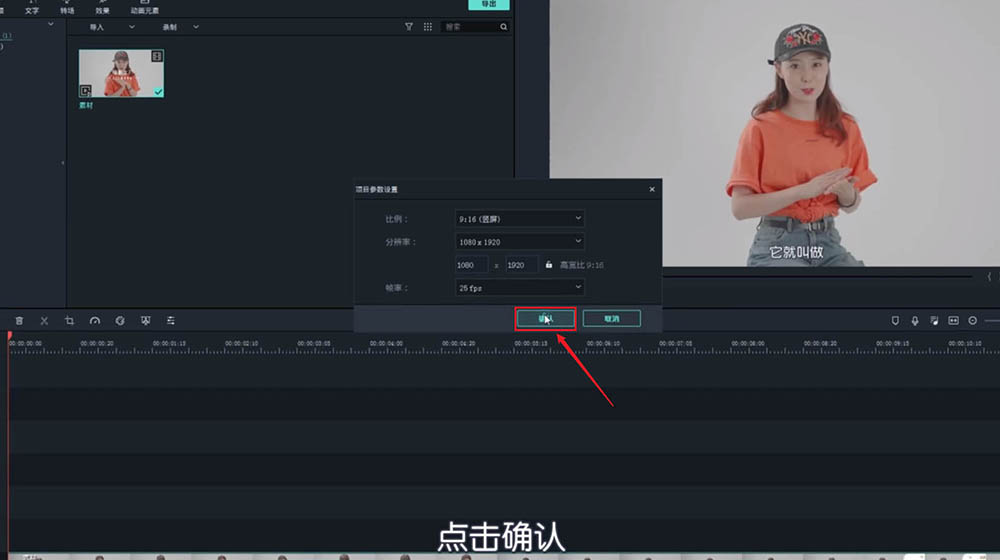Screen dimensions: 1000x560
Task: Click the preview progress bar
Action: (817, 276)
